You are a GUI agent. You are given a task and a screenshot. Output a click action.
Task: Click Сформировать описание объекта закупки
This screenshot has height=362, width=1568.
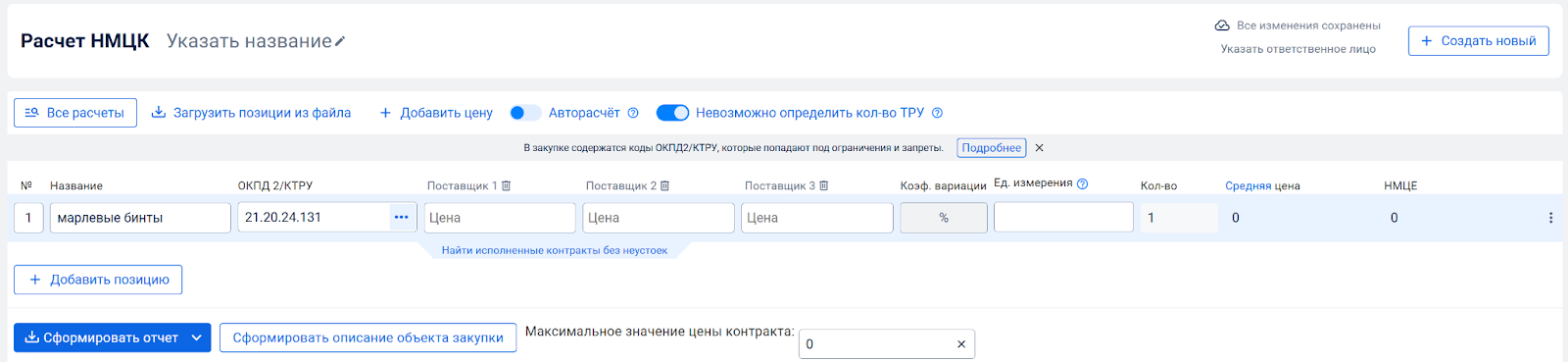[x=367, y=337]
